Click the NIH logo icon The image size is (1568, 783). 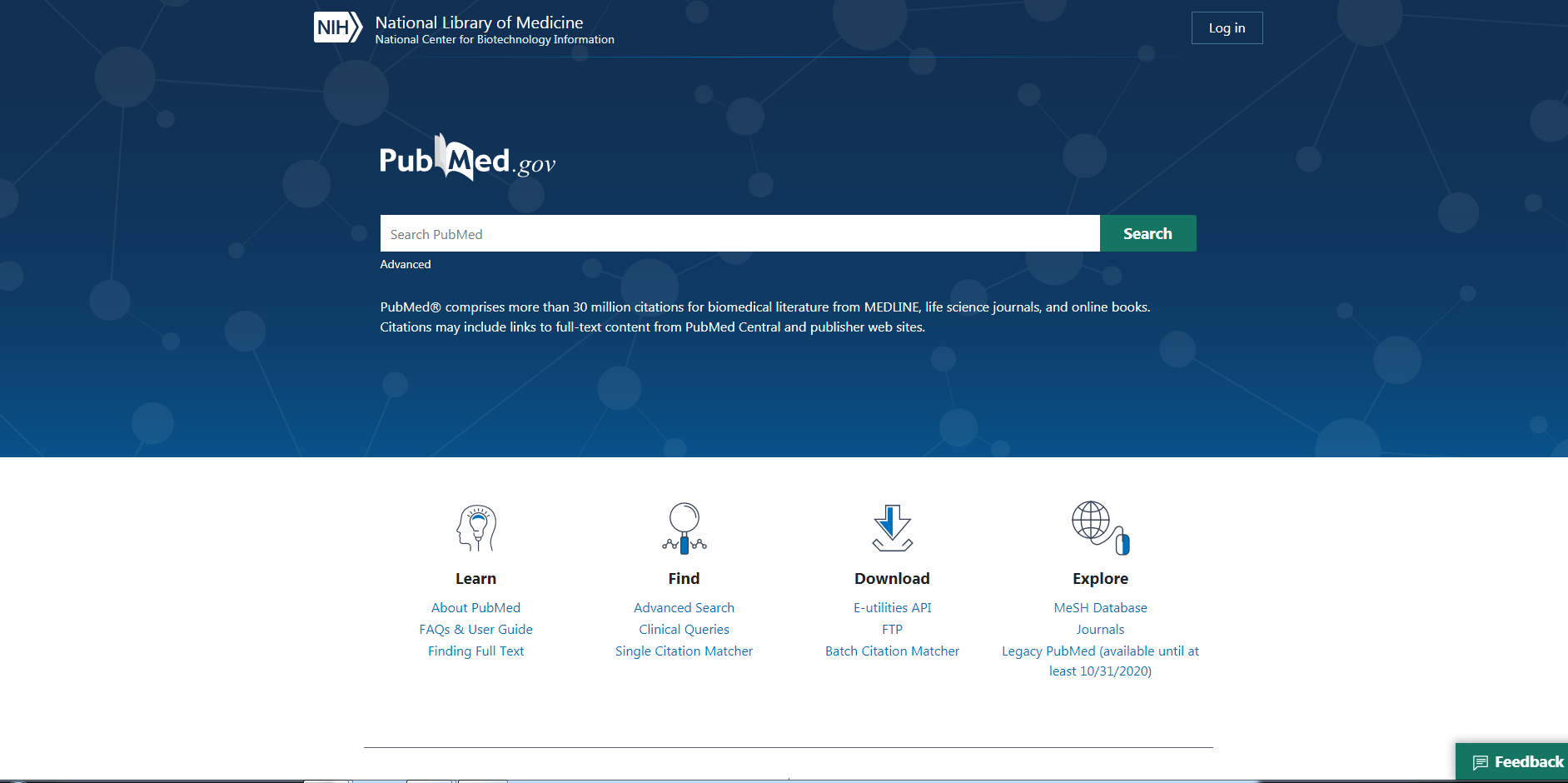[x=338, y=27]
